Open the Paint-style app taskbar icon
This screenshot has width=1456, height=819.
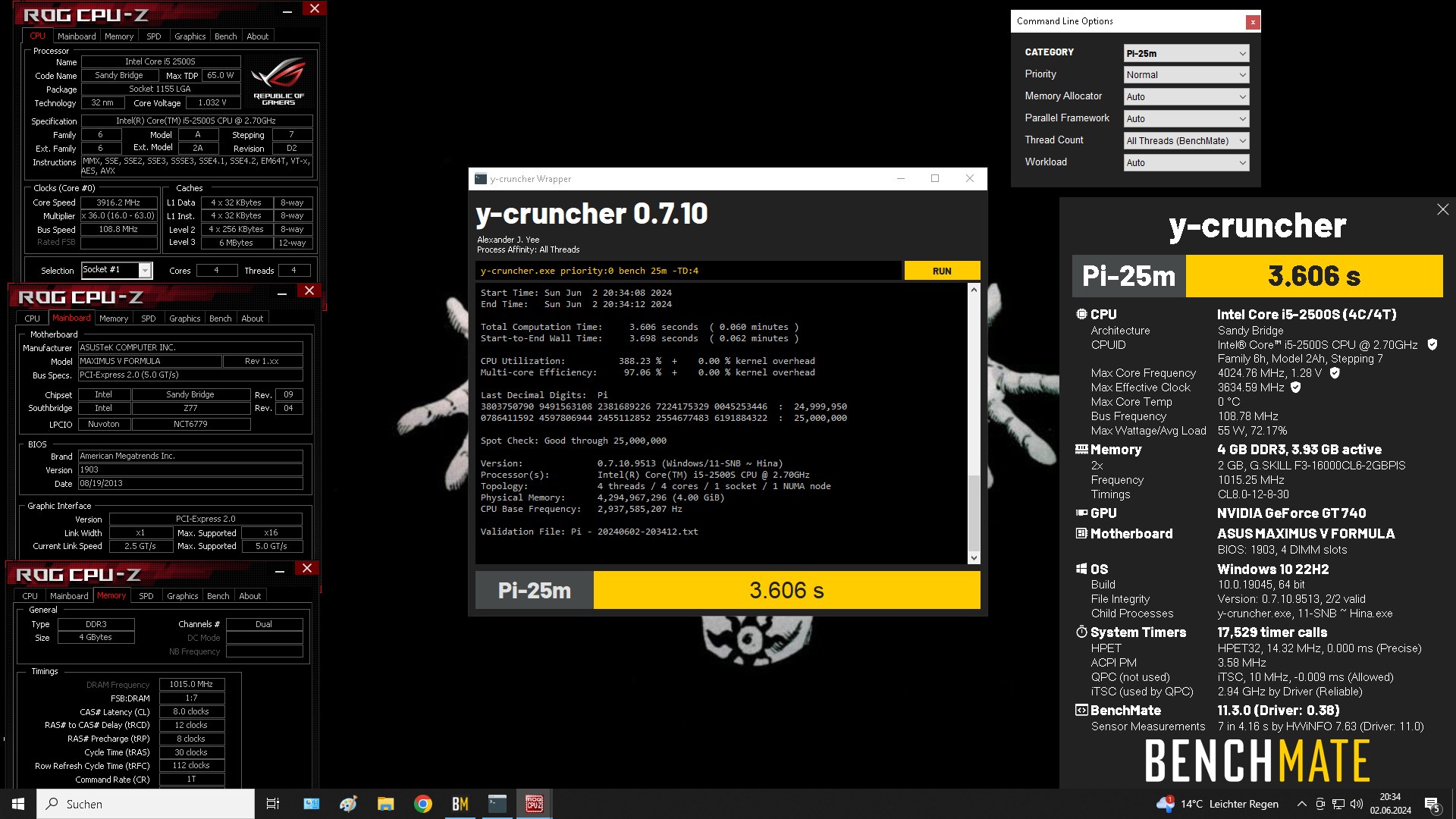click(x=349, y=804)
